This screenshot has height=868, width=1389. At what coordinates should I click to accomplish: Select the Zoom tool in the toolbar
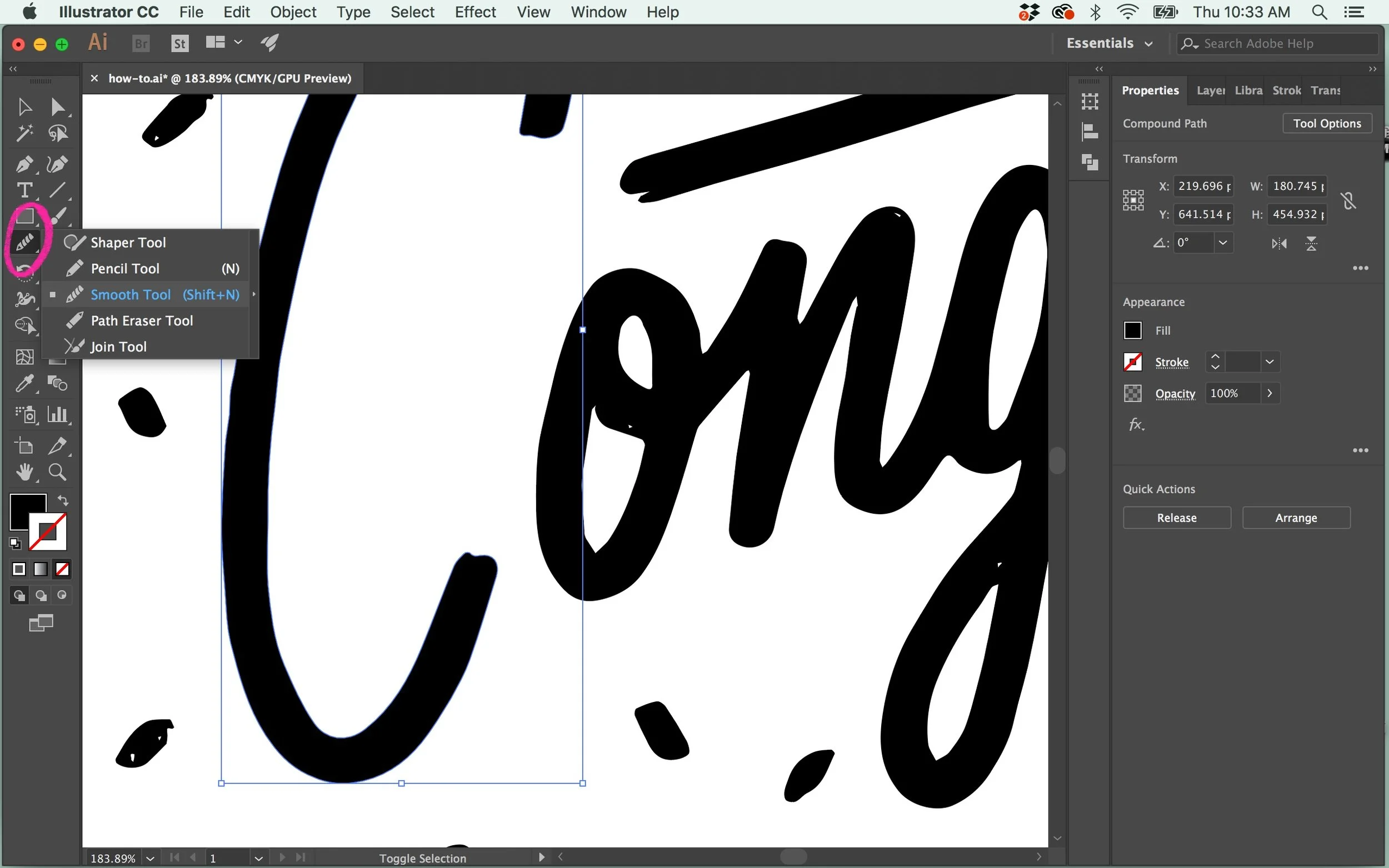coord(57,471)
